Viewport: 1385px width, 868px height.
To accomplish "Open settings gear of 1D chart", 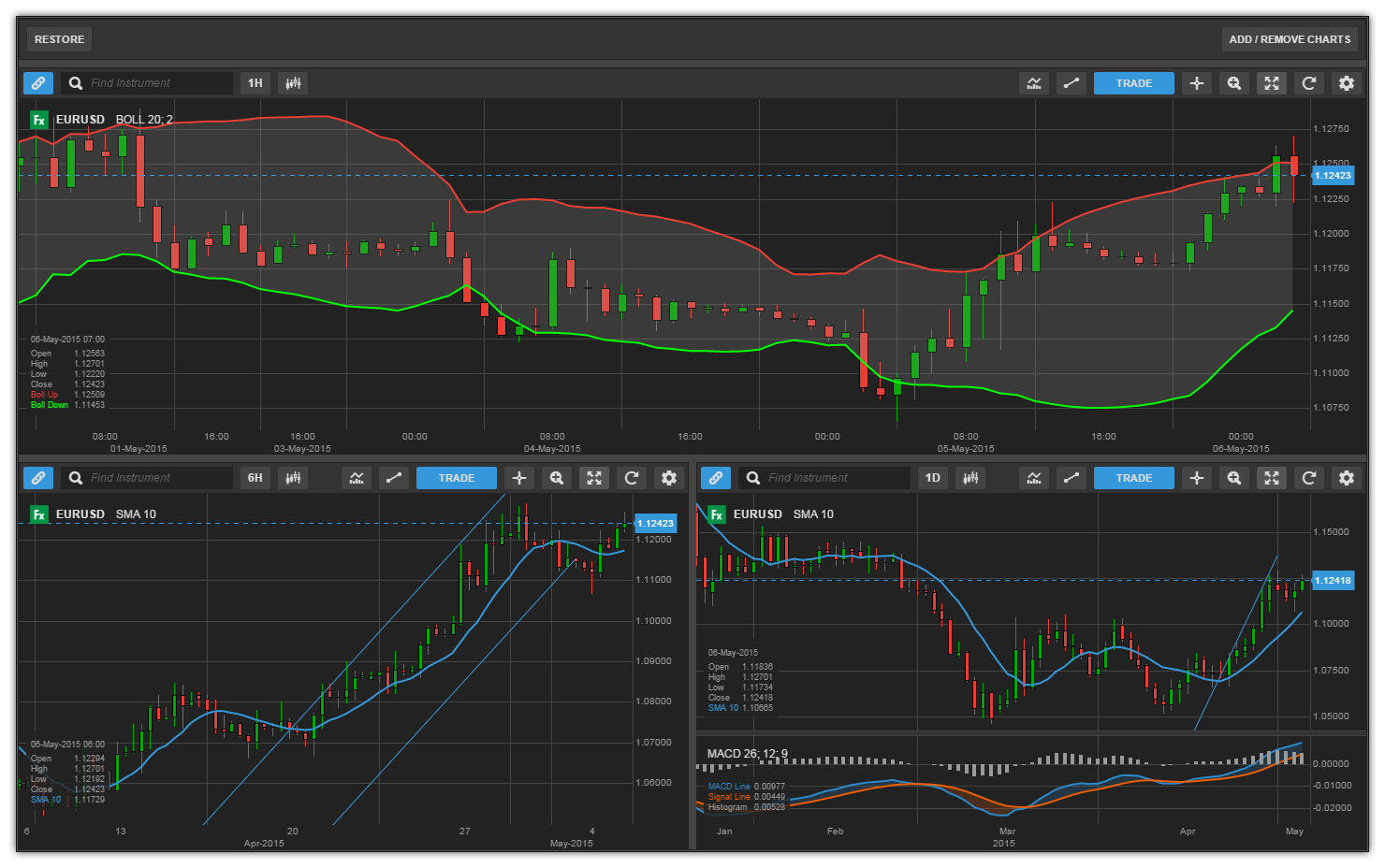I will [x=1347, y=478].
